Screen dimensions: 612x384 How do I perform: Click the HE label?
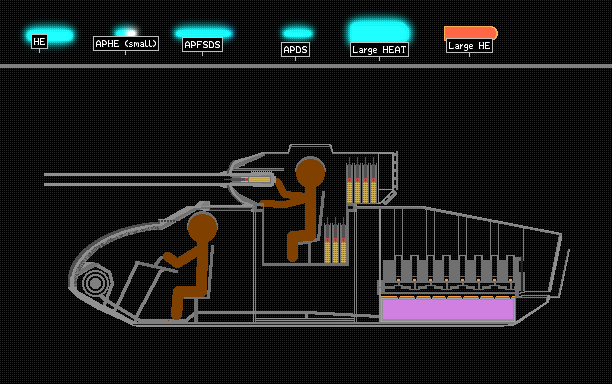[x=39, y=42]
